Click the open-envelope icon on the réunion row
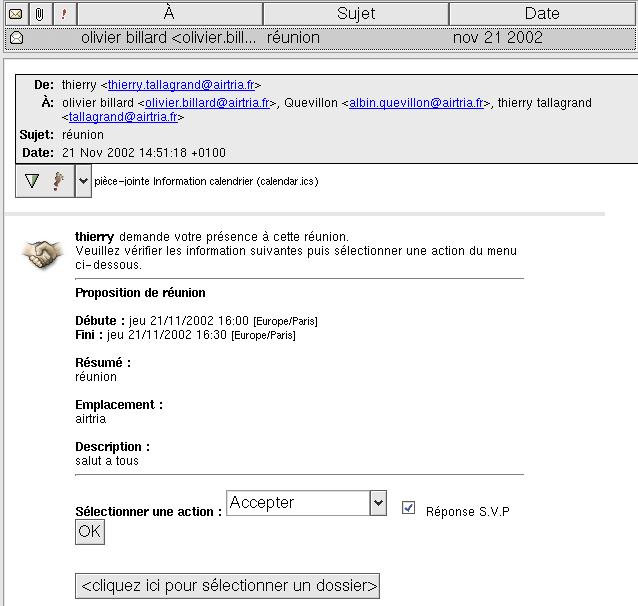The image size is (638, 606). (x=16, y=38)
